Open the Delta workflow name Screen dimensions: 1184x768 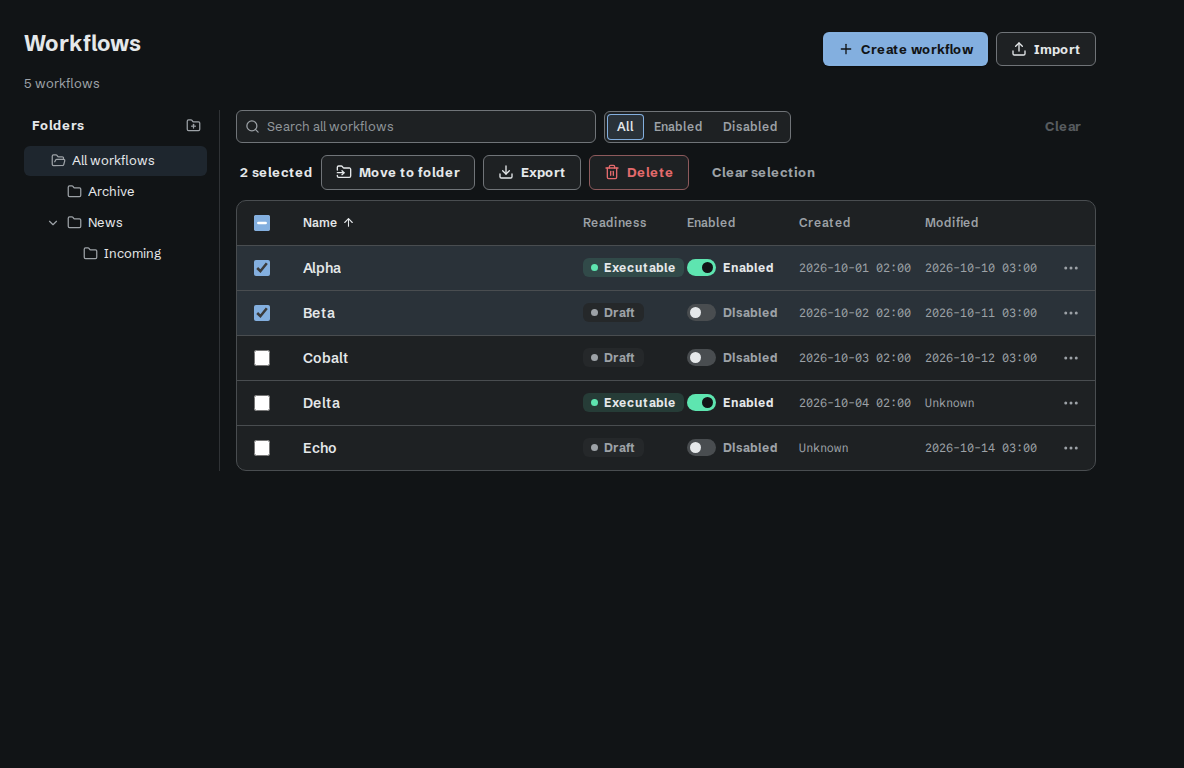tap(321, 403)
